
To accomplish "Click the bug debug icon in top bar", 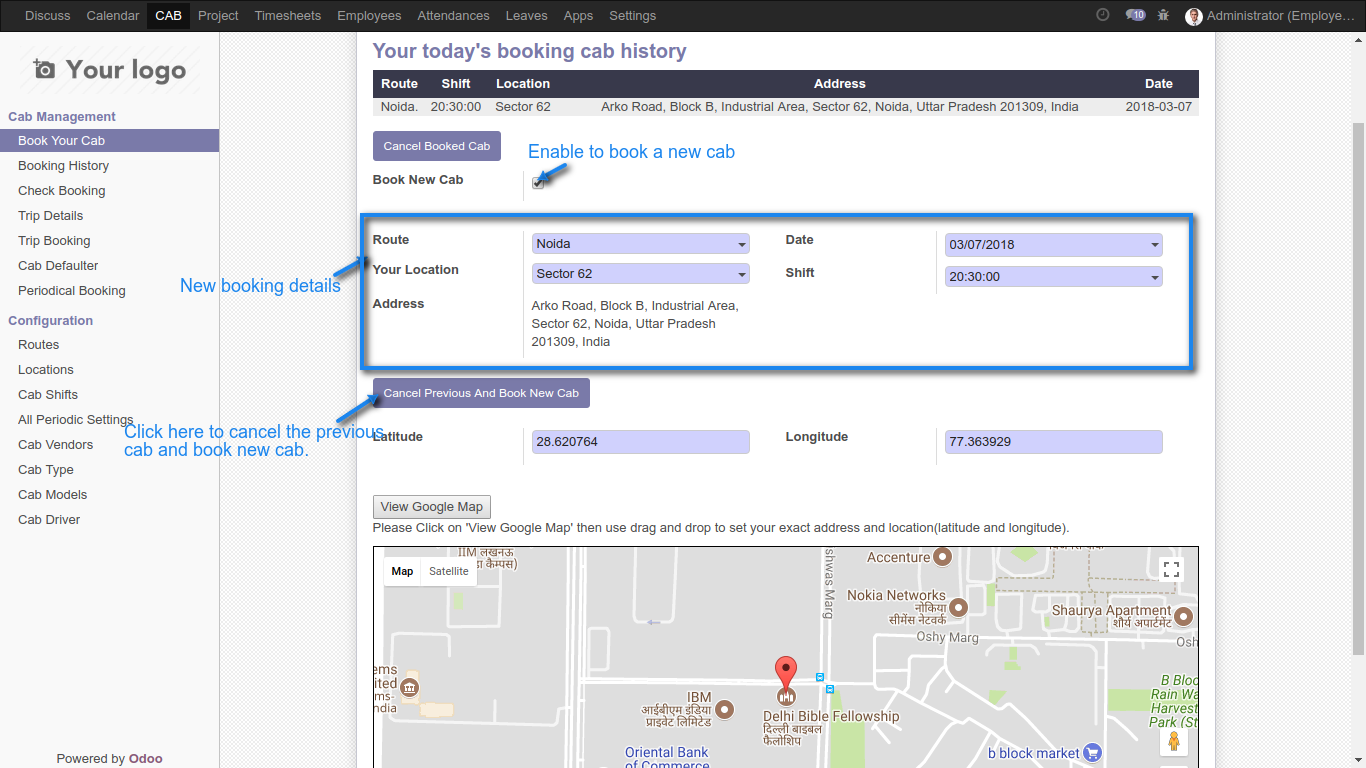I will (1163, 15).
